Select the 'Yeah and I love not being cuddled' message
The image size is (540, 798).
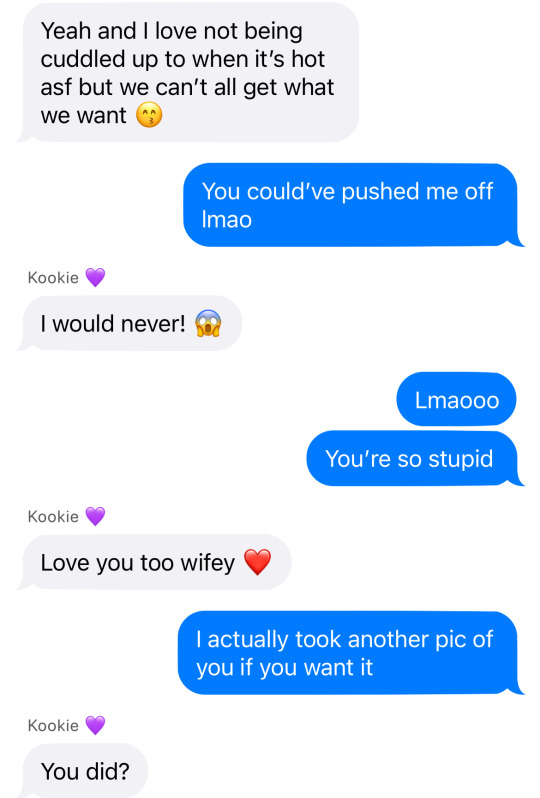click(x=188, y=72)
